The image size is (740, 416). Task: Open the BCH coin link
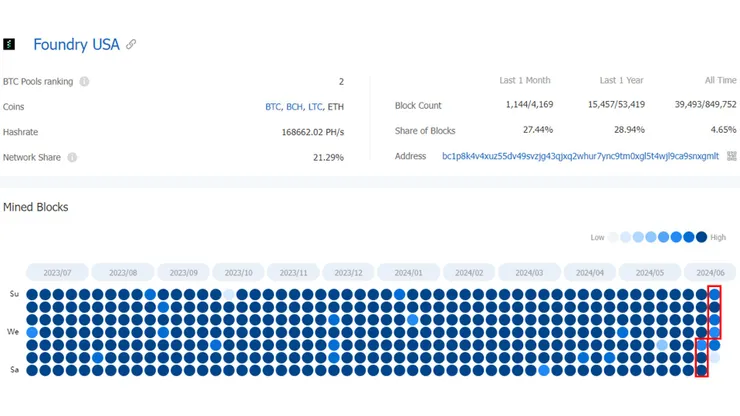click(x=294, y=107)
